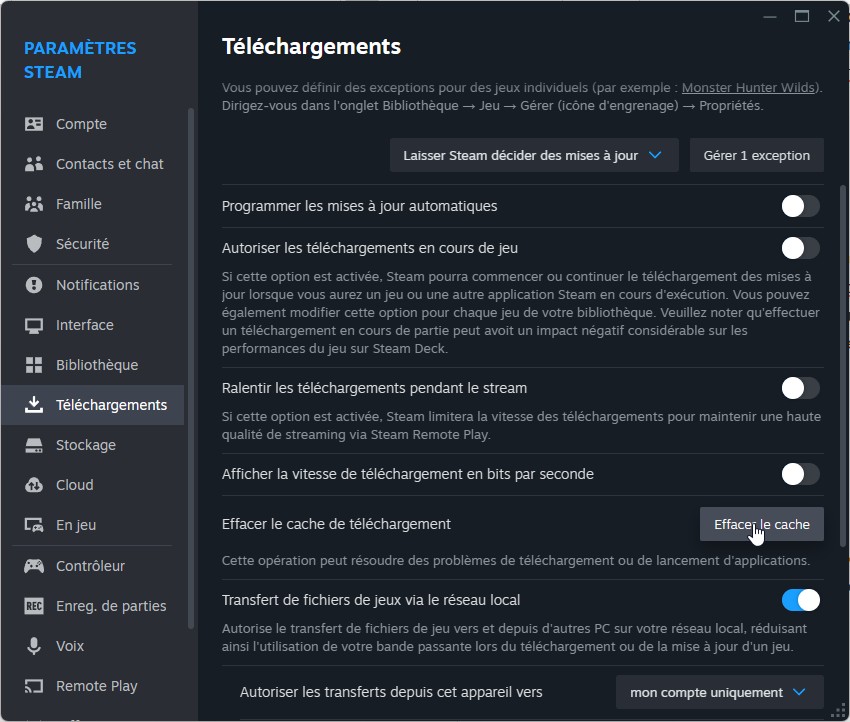Screen dimensions: 850x722
Task: Select the Stockage storage icon
Action: [x=34, y=444]
